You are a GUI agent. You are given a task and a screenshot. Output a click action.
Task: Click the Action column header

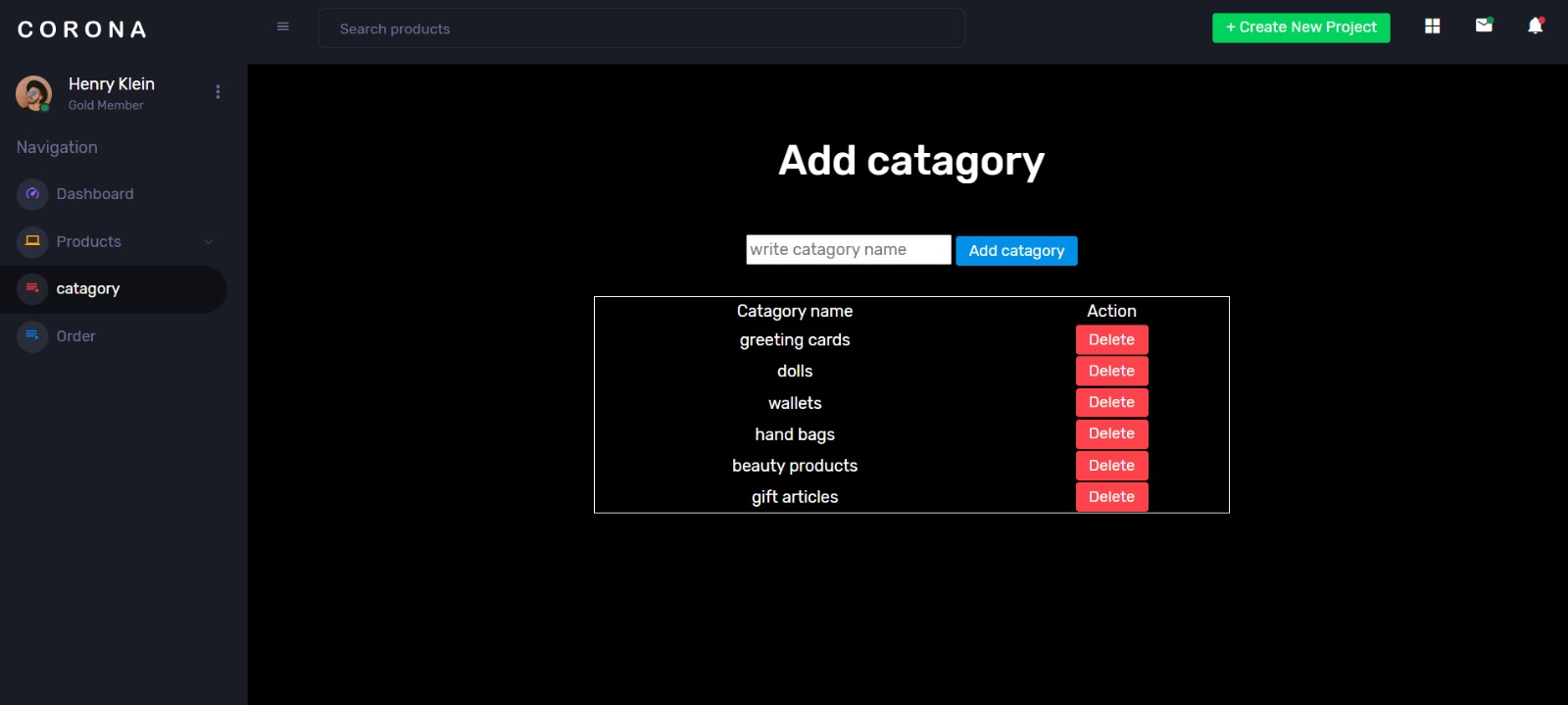pyautogui.click(x=1111, y=311)
